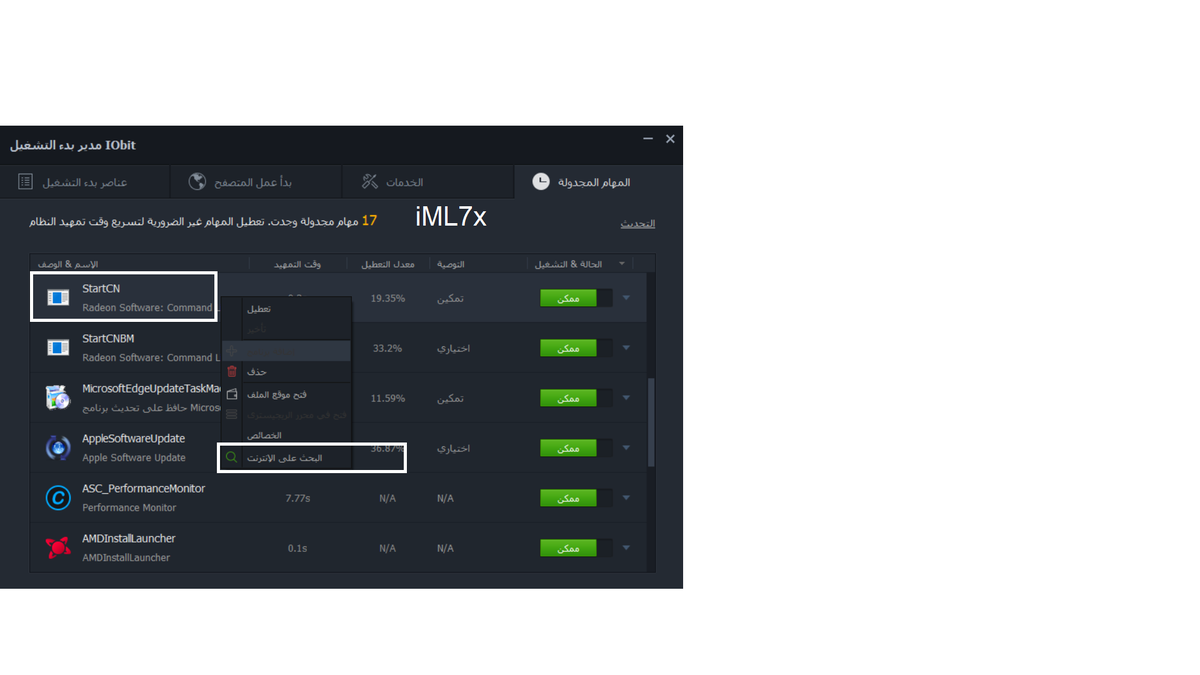Screen dimensions: 1200x675
Task: Click تمكين recommendation in StartCN row
Action: [450, 298]
